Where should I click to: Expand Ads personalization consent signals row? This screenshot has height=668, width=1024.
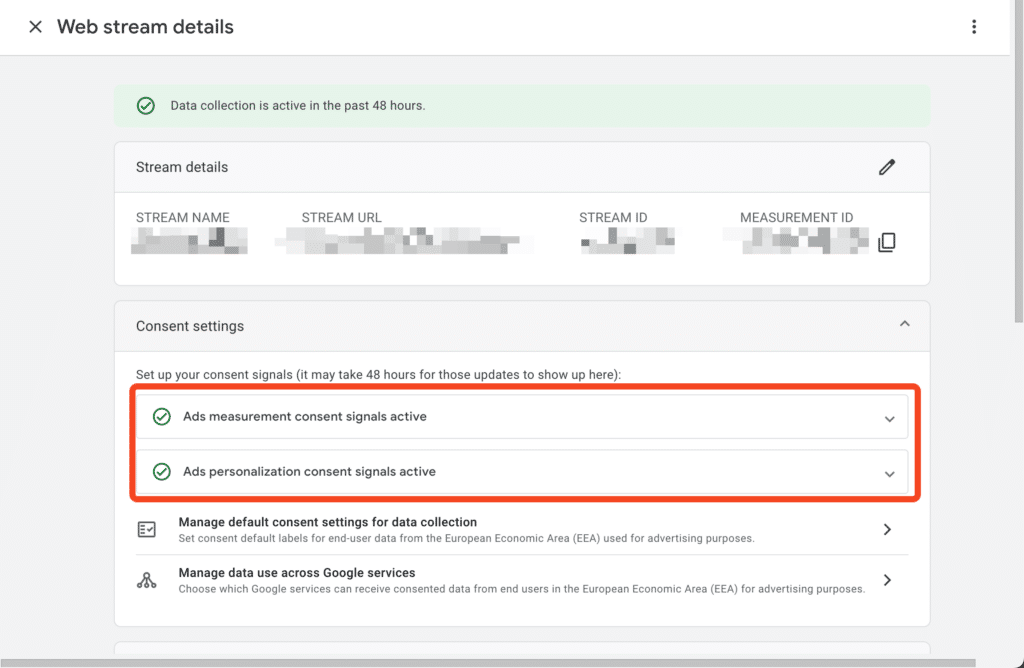(889, 474)
